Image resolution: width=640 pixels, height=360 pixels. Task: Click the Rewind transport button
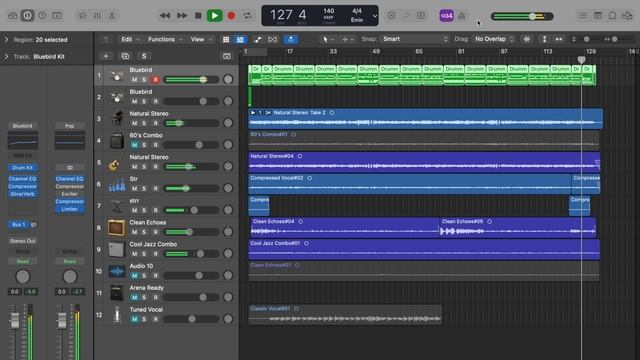tap(165, 16)
